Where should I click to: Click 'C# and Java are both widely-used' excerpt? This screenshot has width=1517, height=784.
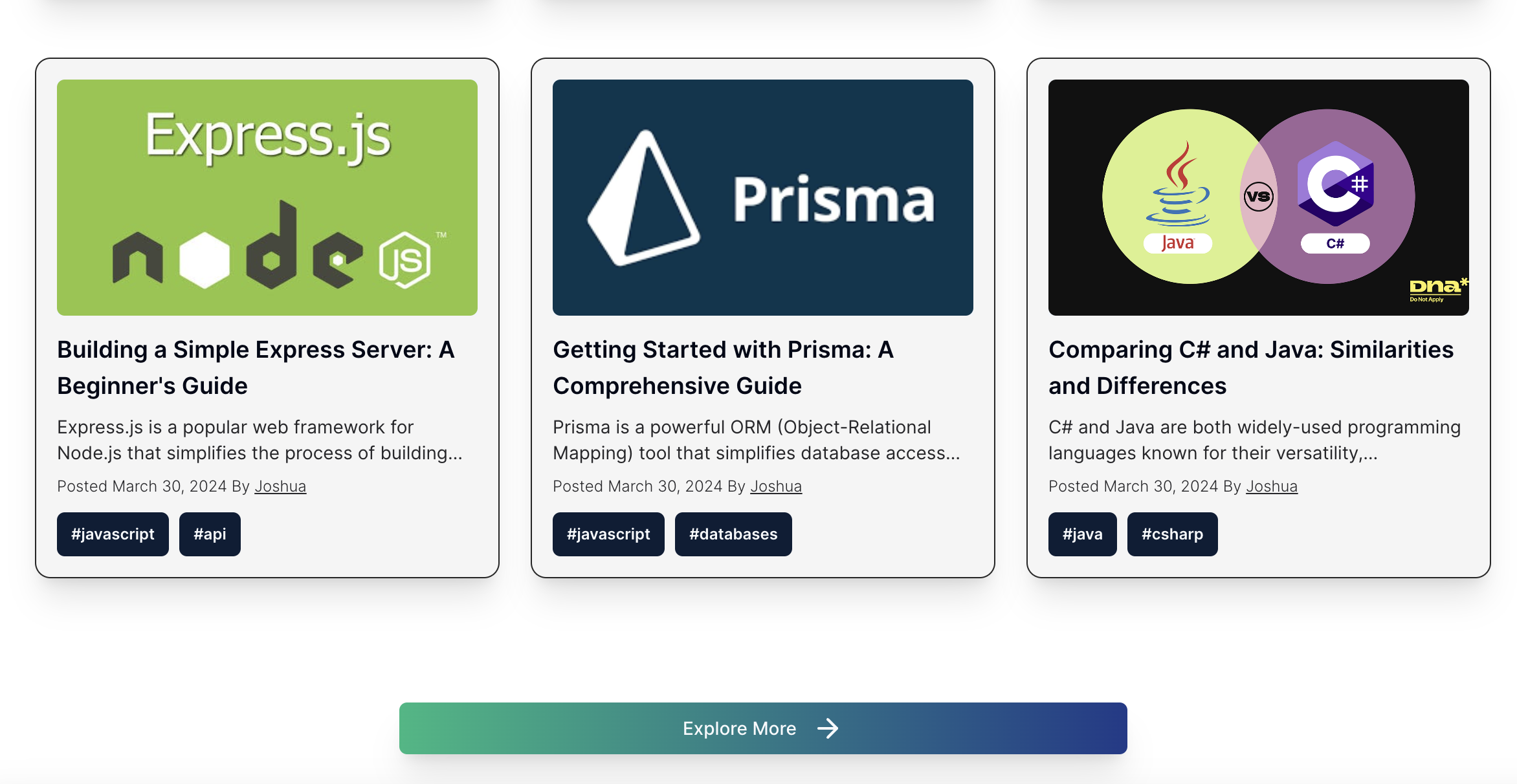coord(1255,440)
